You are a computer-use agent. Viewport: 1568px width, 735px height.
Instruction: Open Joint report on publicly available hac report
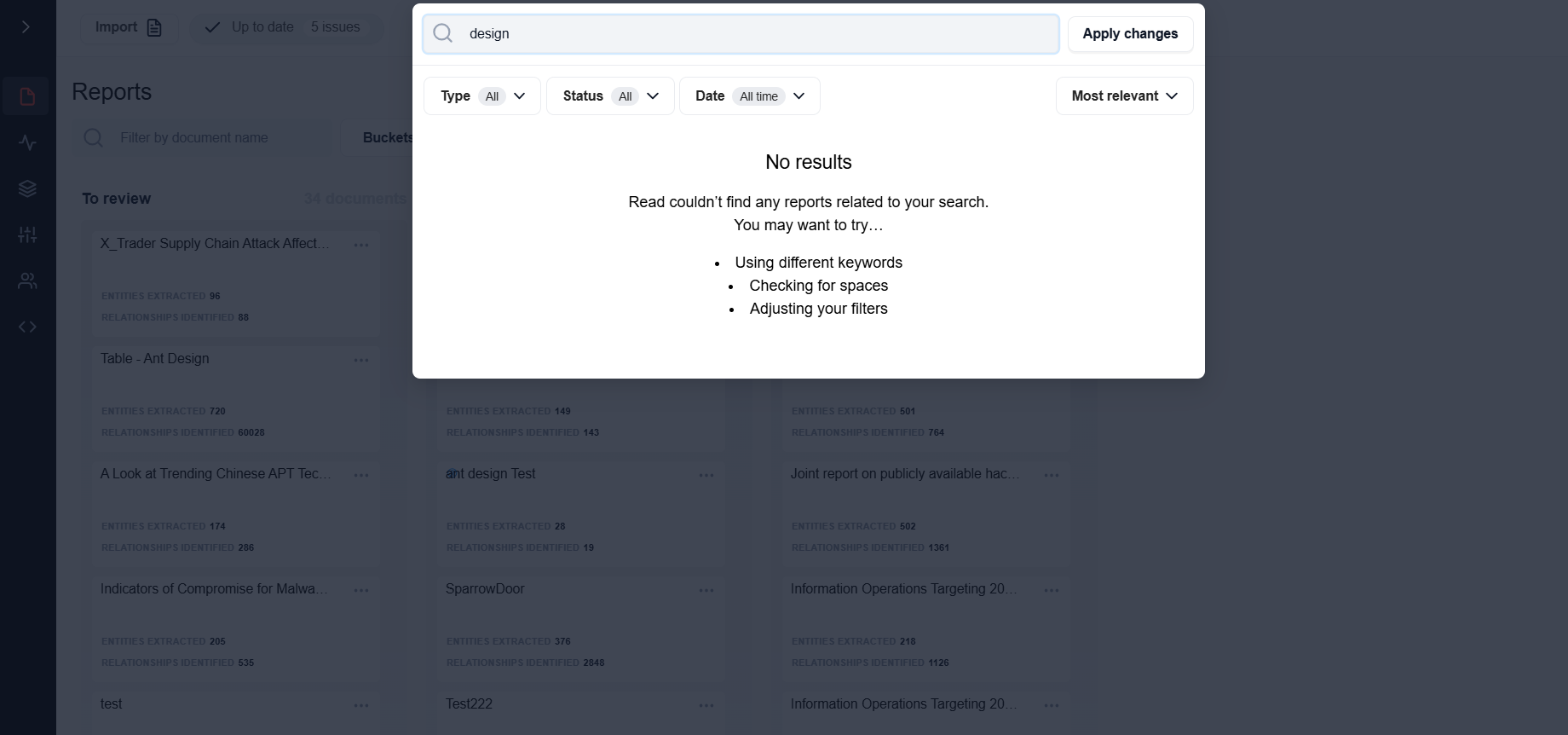(x=904, y=473)
